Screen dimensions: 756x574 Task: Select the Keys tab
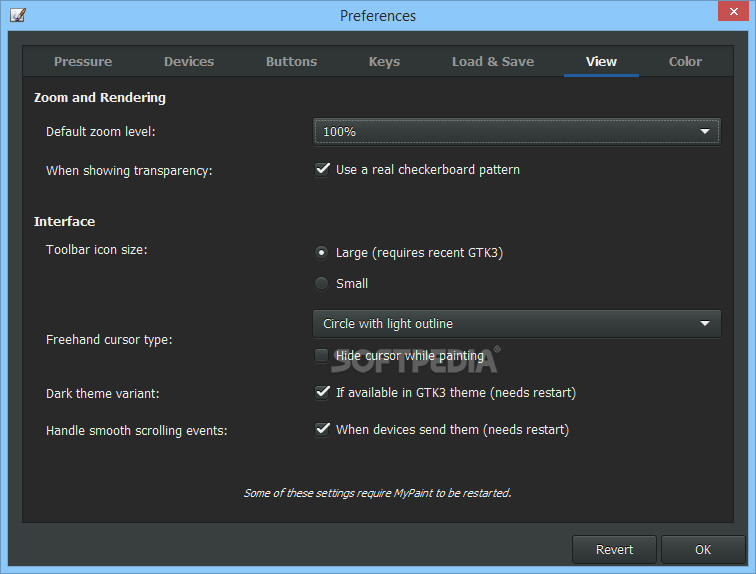coord(384,62)
